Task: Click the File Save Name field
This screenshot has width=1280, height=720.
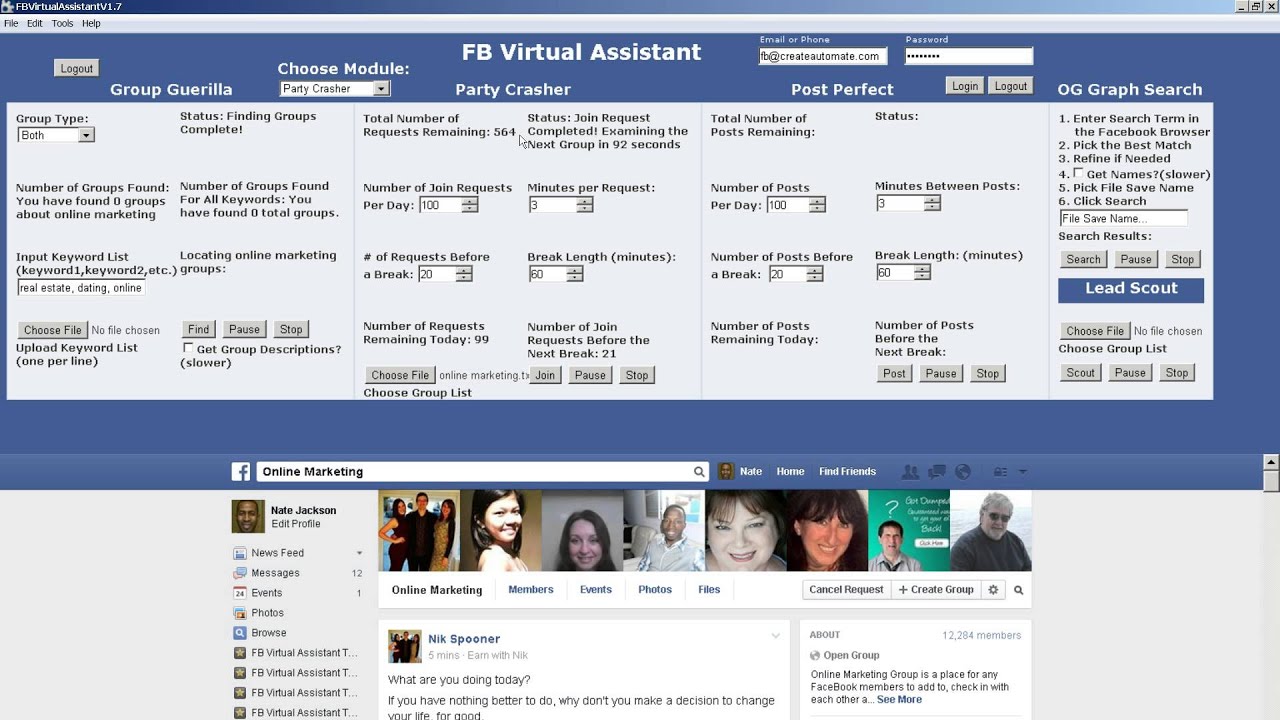Action: click(x=1123, y=218)
